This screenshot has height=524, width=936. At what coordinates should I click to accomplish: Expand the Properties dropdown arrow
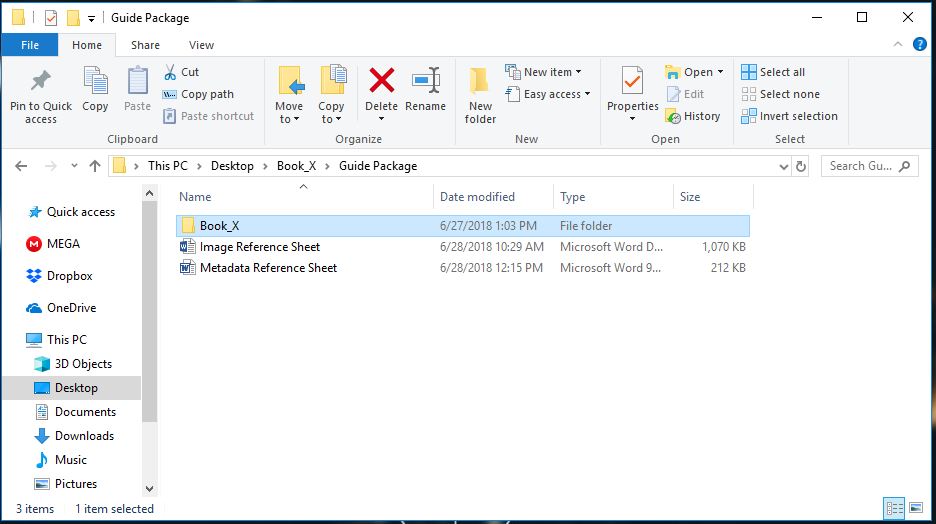pos(633,119)
